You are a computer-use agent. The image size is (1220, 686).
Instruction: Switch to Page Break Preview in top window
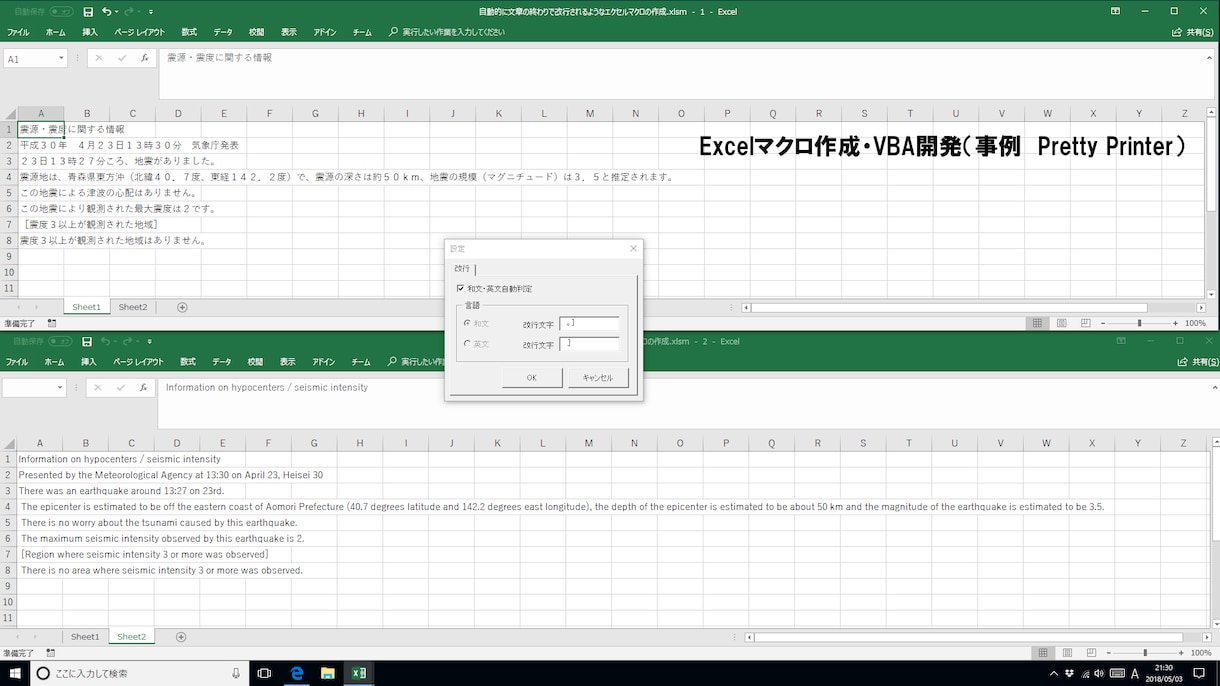point(1085,323)
